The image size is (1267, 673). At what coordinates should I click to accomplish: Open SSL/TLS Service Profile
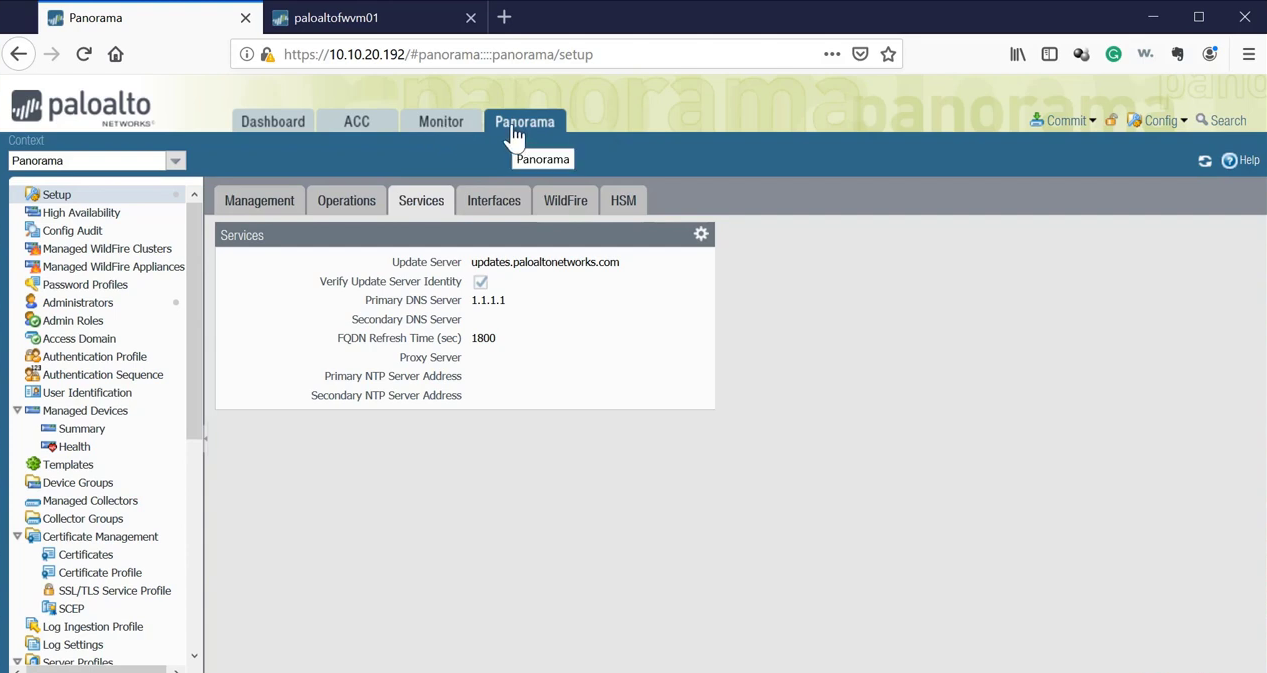click(114, 590)
